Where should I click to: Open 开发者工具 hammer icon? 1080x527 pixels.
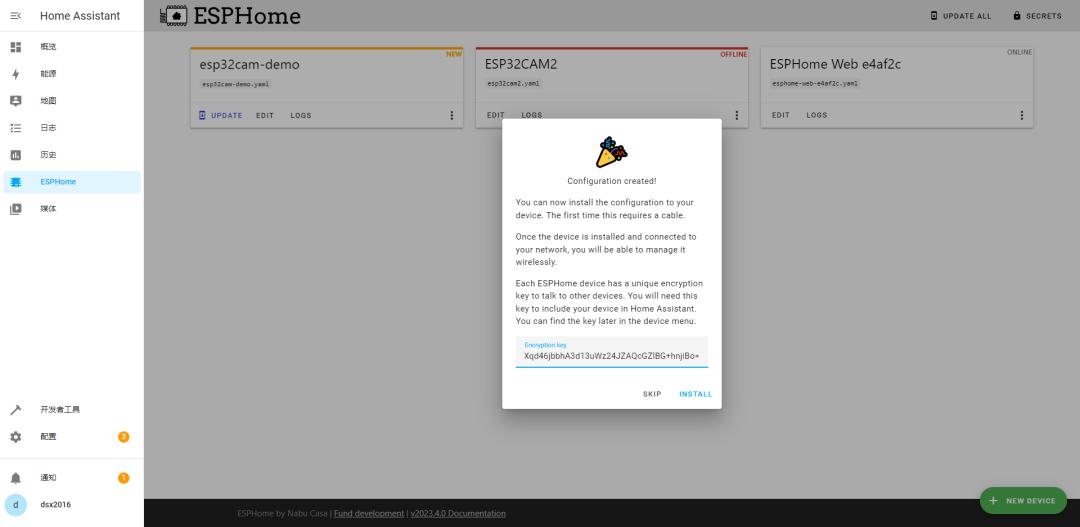point(15,410)
